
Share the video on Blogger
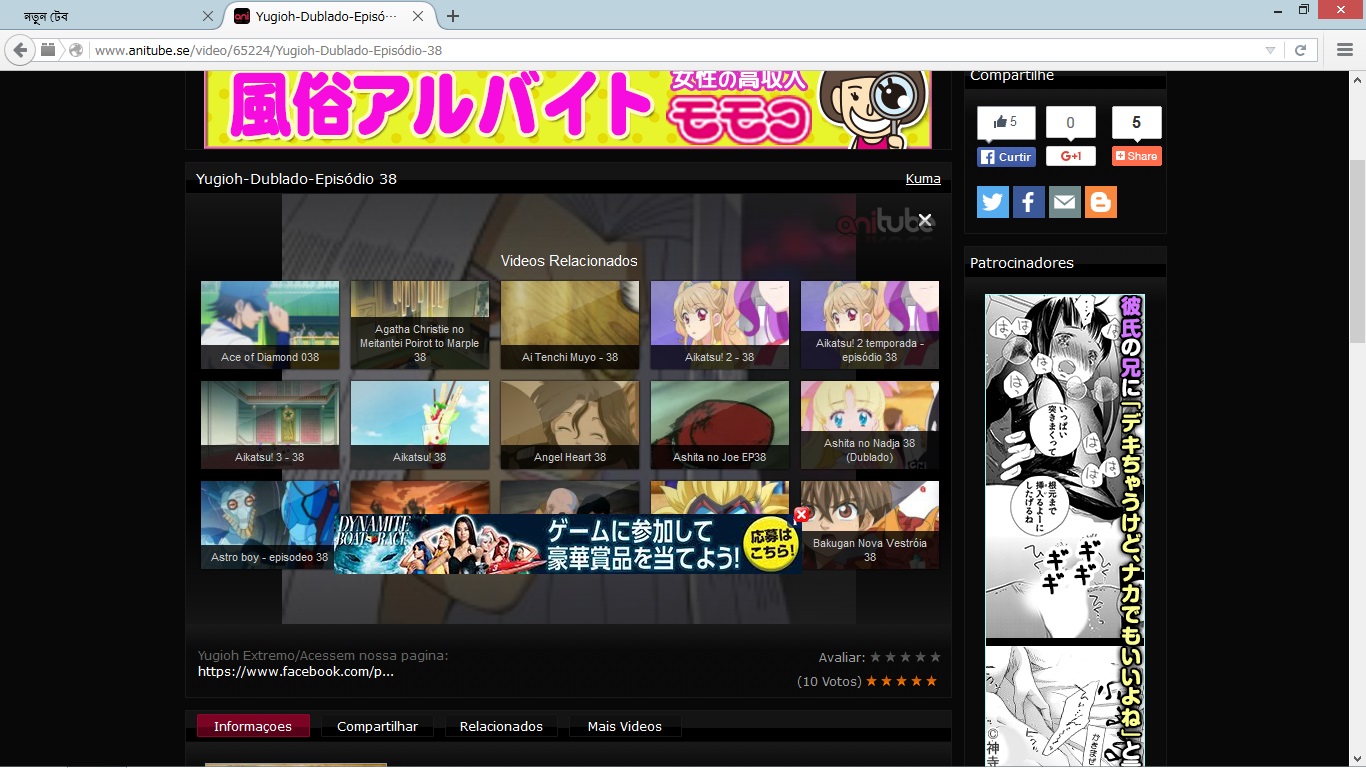tap(1101, 202)
